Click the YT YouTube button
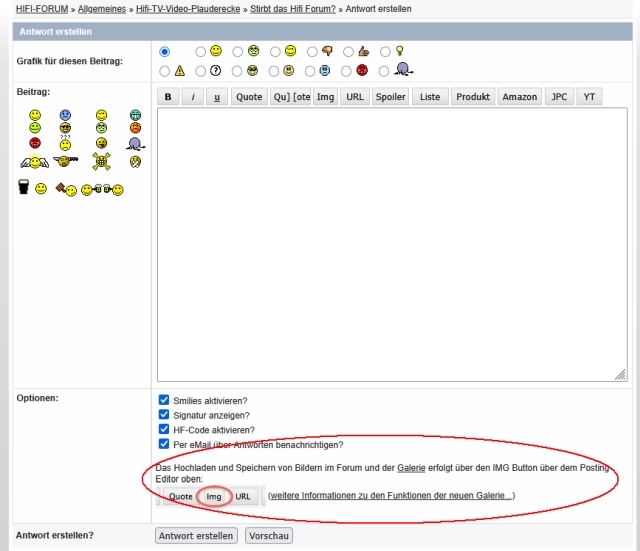 pyautogui.click(x=589, y=97)
